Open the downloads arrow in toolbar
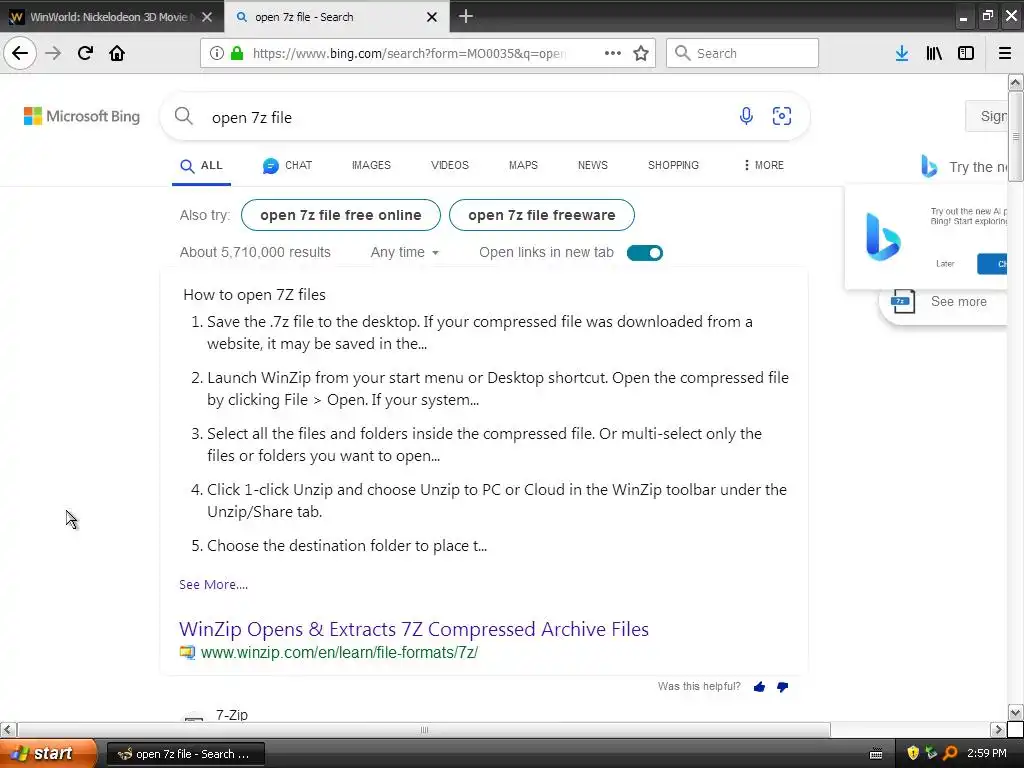The image size is (1024, 768). [902, 53]
